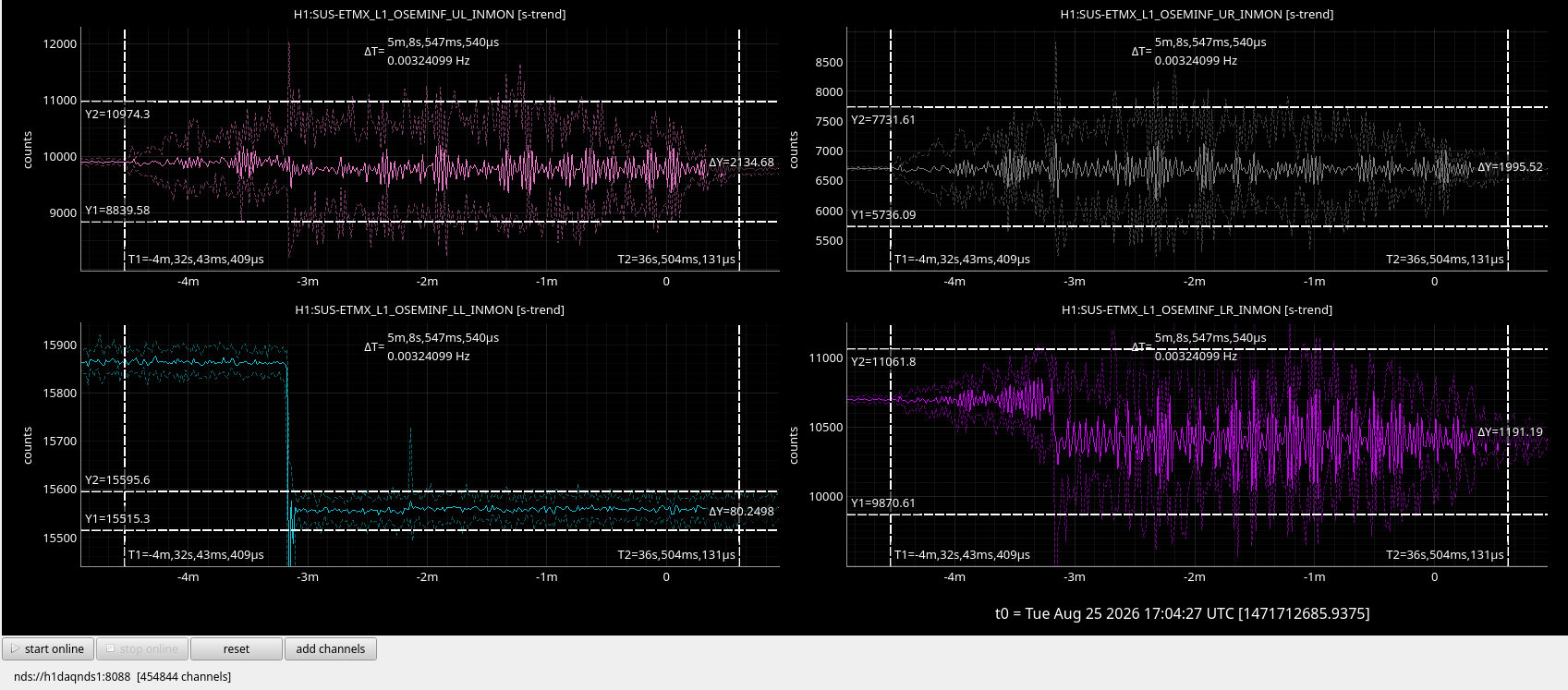This screenshot has height=690, width=1568.
Task: Click the 15500 y-axis tick in LL plot
Action: click(60, 538)
